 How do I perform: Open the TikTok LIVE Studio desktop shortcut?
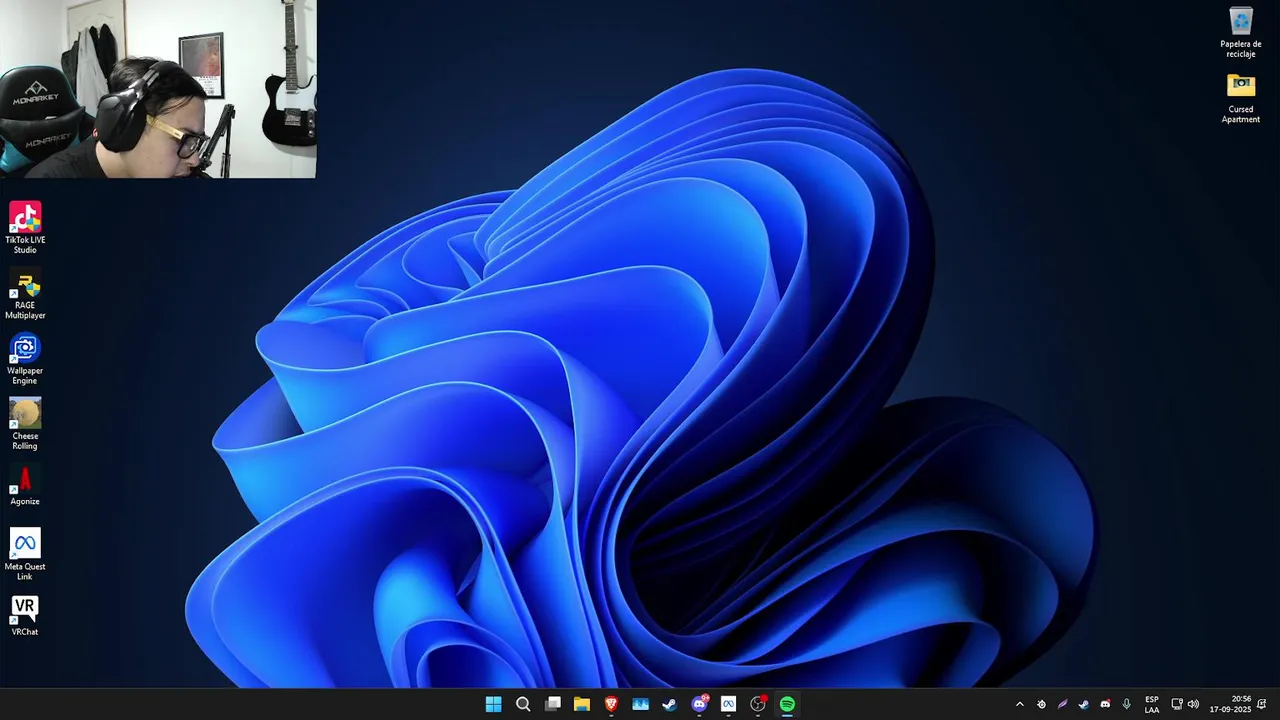[25, 228]
